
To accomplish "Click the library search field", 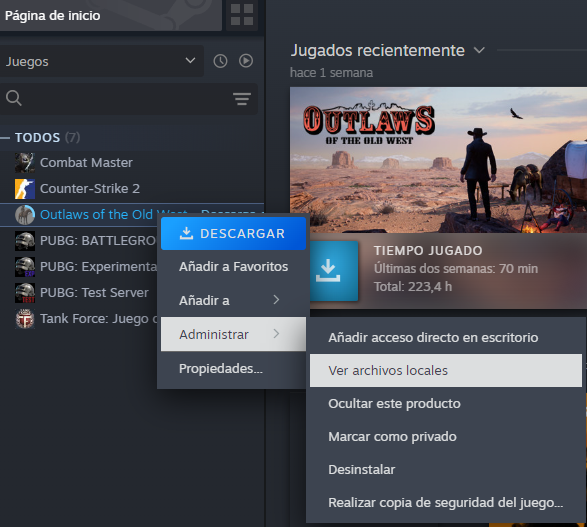I will (128, 98).
